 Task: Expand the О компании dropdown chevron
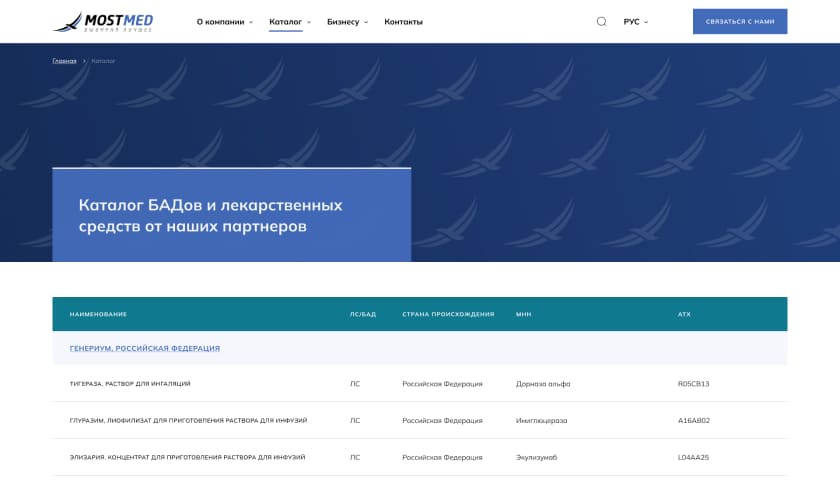(251, 22)
